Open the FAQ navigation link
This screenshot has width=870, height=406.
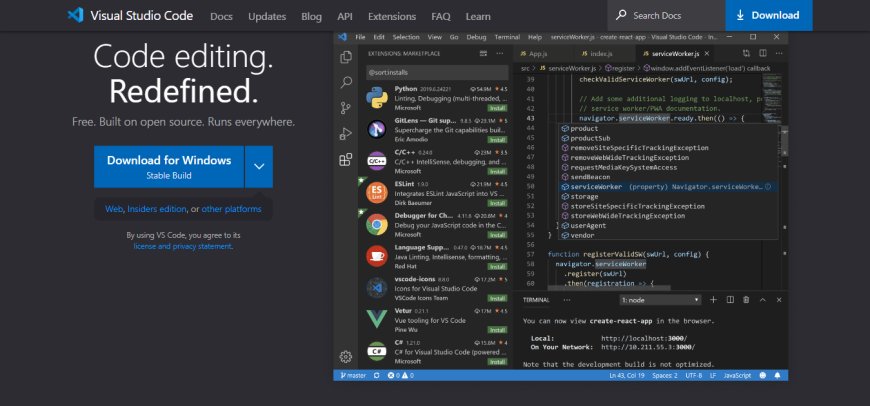click(x=441, y=17)
